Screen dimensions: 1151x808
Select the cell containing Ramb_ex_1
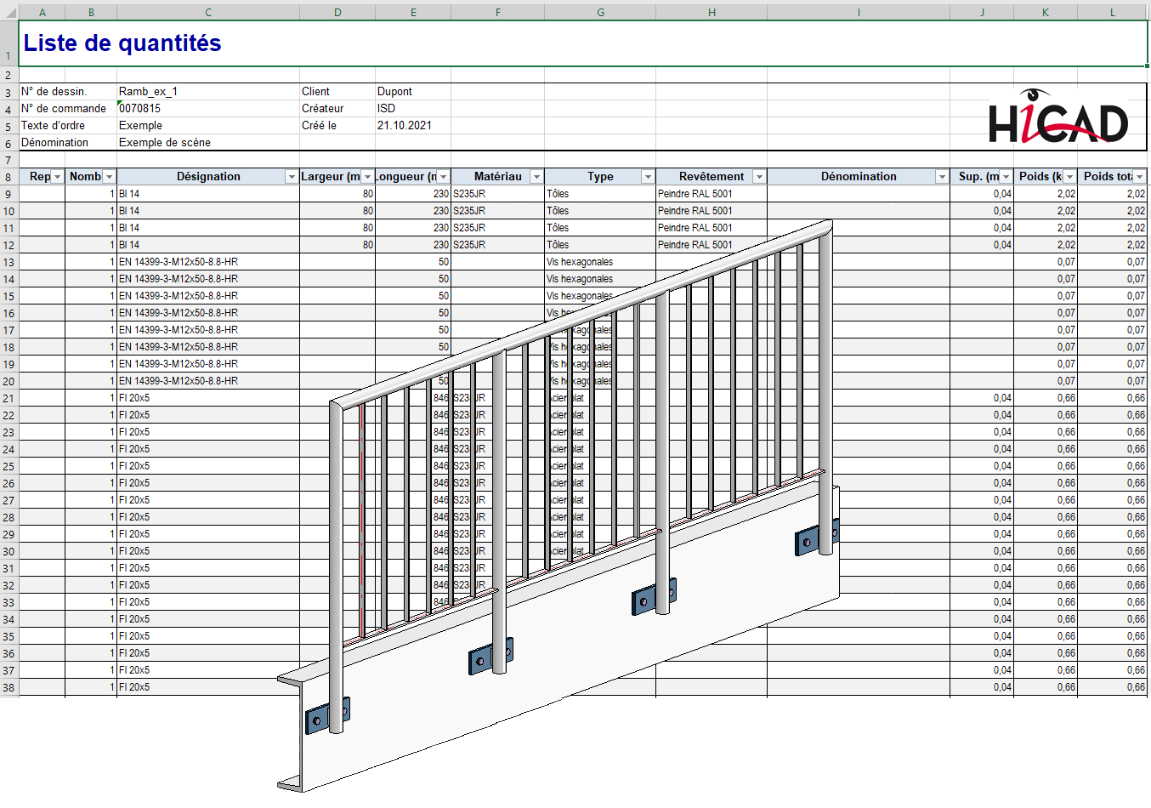[x=148, y=92]
